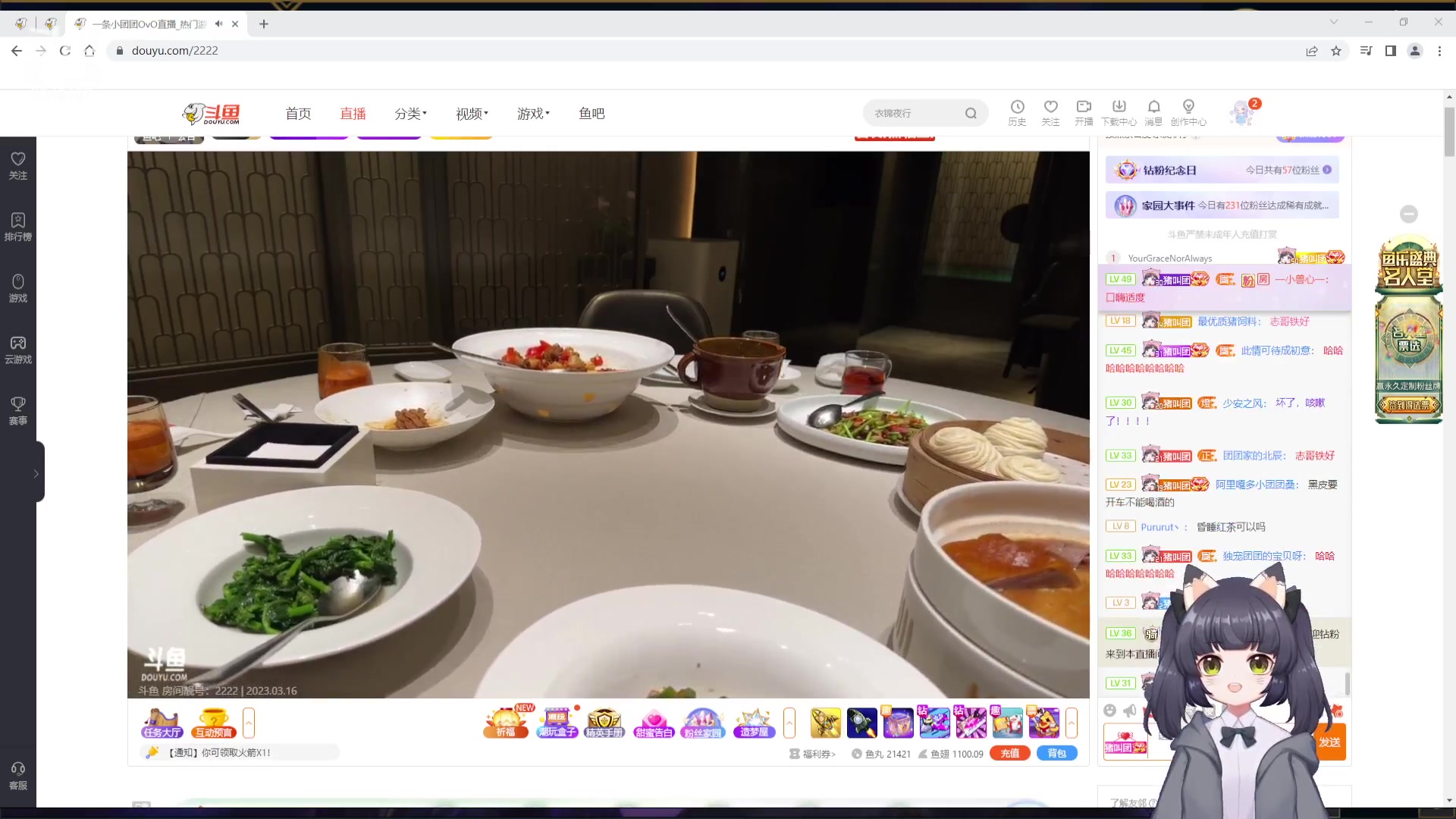The height and width of the screenshot is (819, 1456).
Task: Open the 关注 heart icon in header
Action: [1050, 112]
